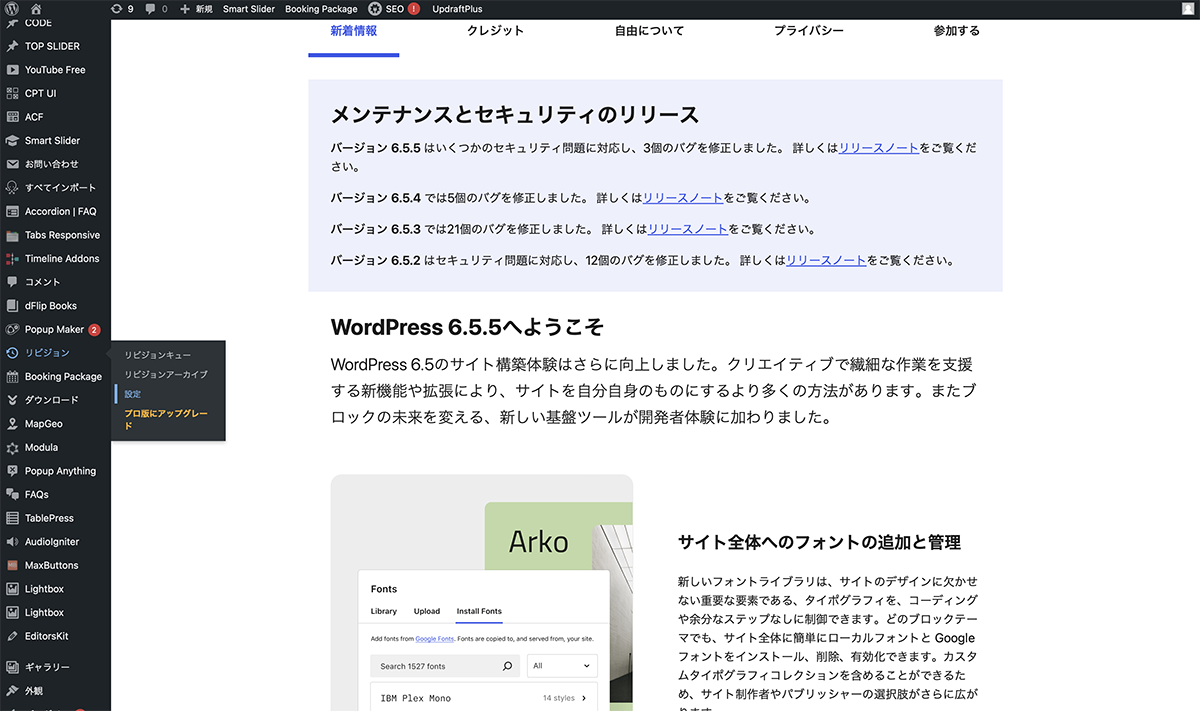Click the Yoast SEO icon in admin bar
This screenshot has height=711, width=1200.
[x=375, y=9]
